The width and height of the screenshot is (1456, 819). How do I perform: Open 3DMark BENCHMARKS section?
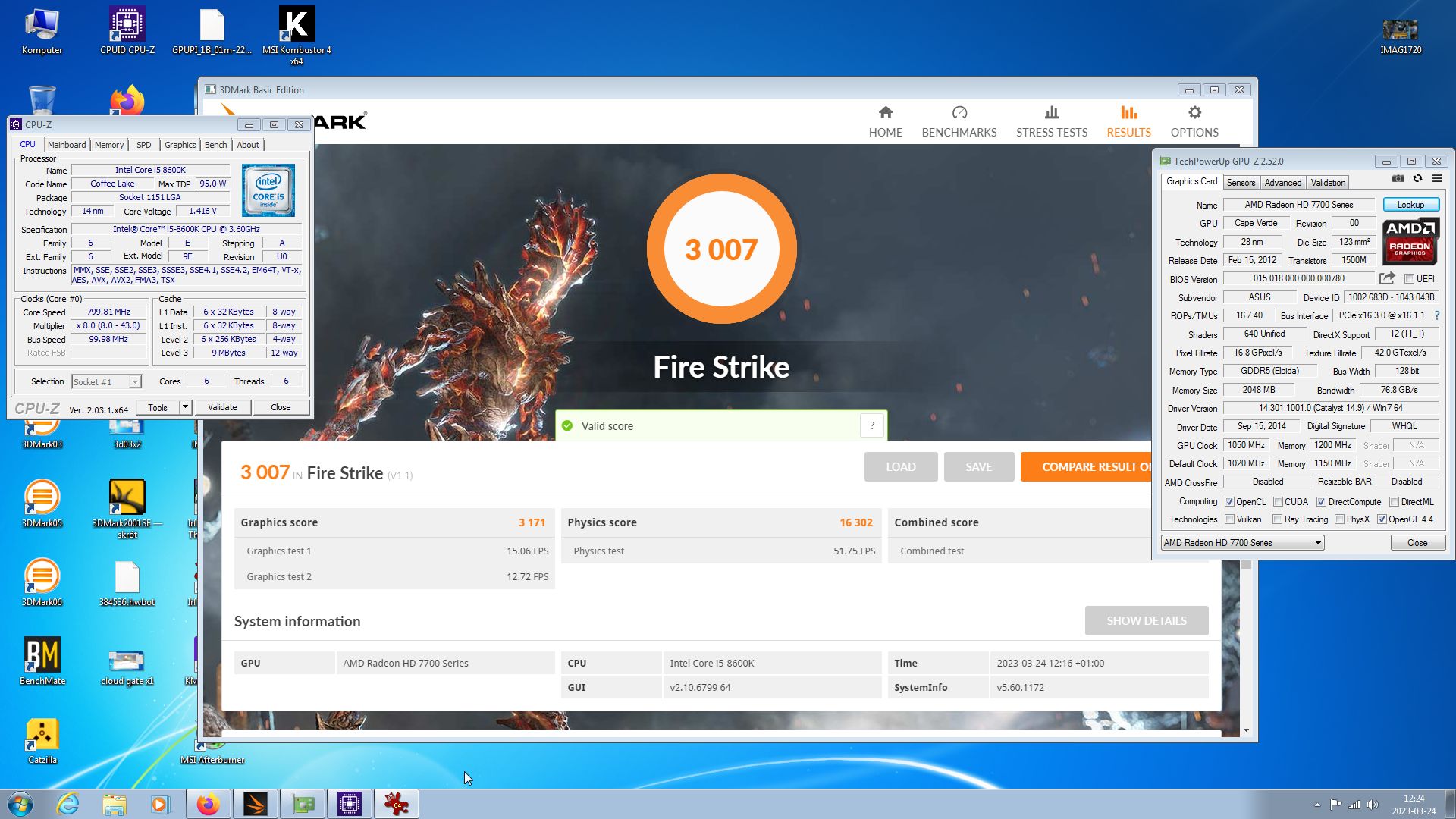click(x=959, y=122)
